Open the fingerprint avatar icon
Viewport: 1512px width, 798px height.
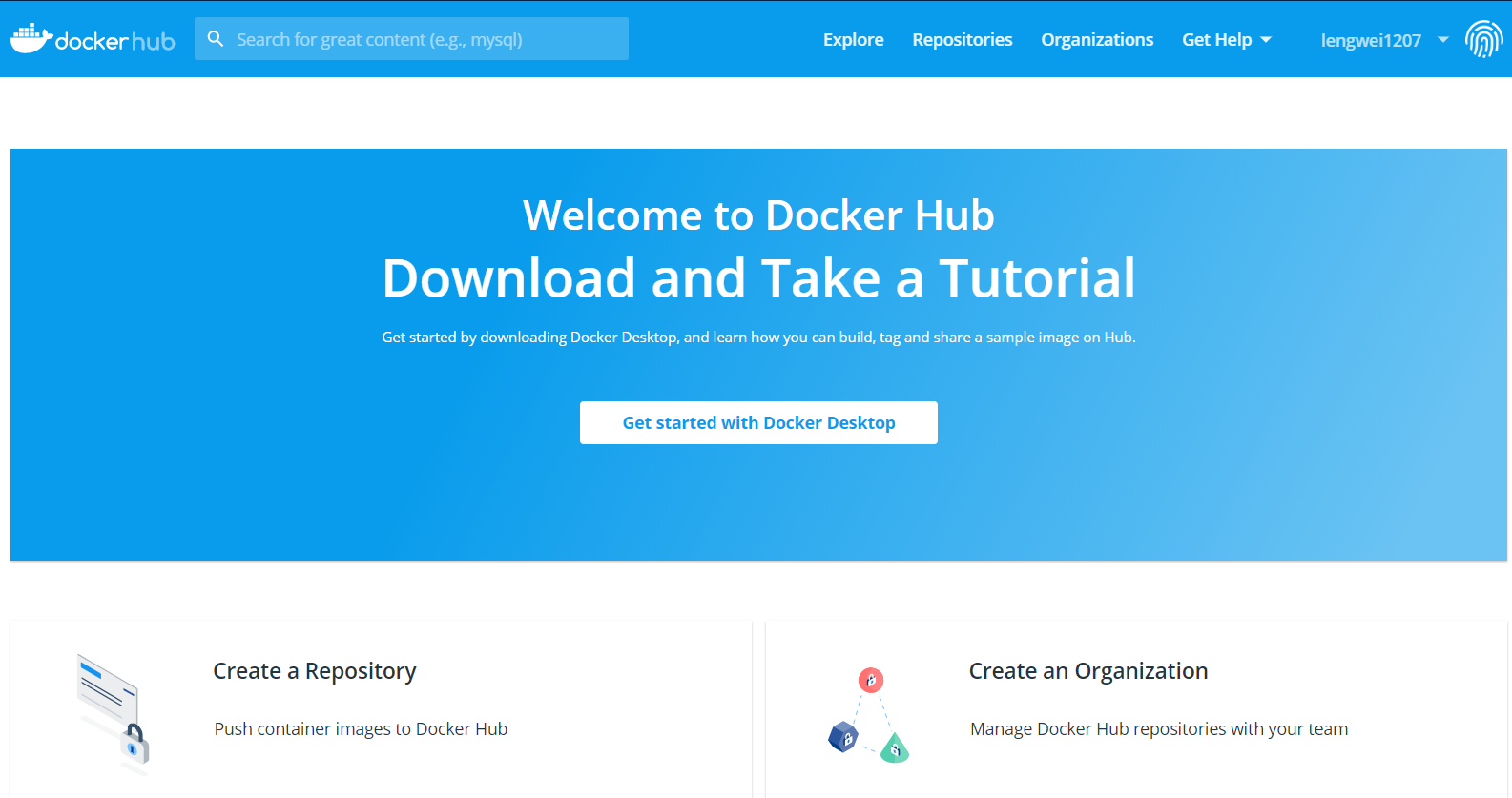tap(1483, 39)
